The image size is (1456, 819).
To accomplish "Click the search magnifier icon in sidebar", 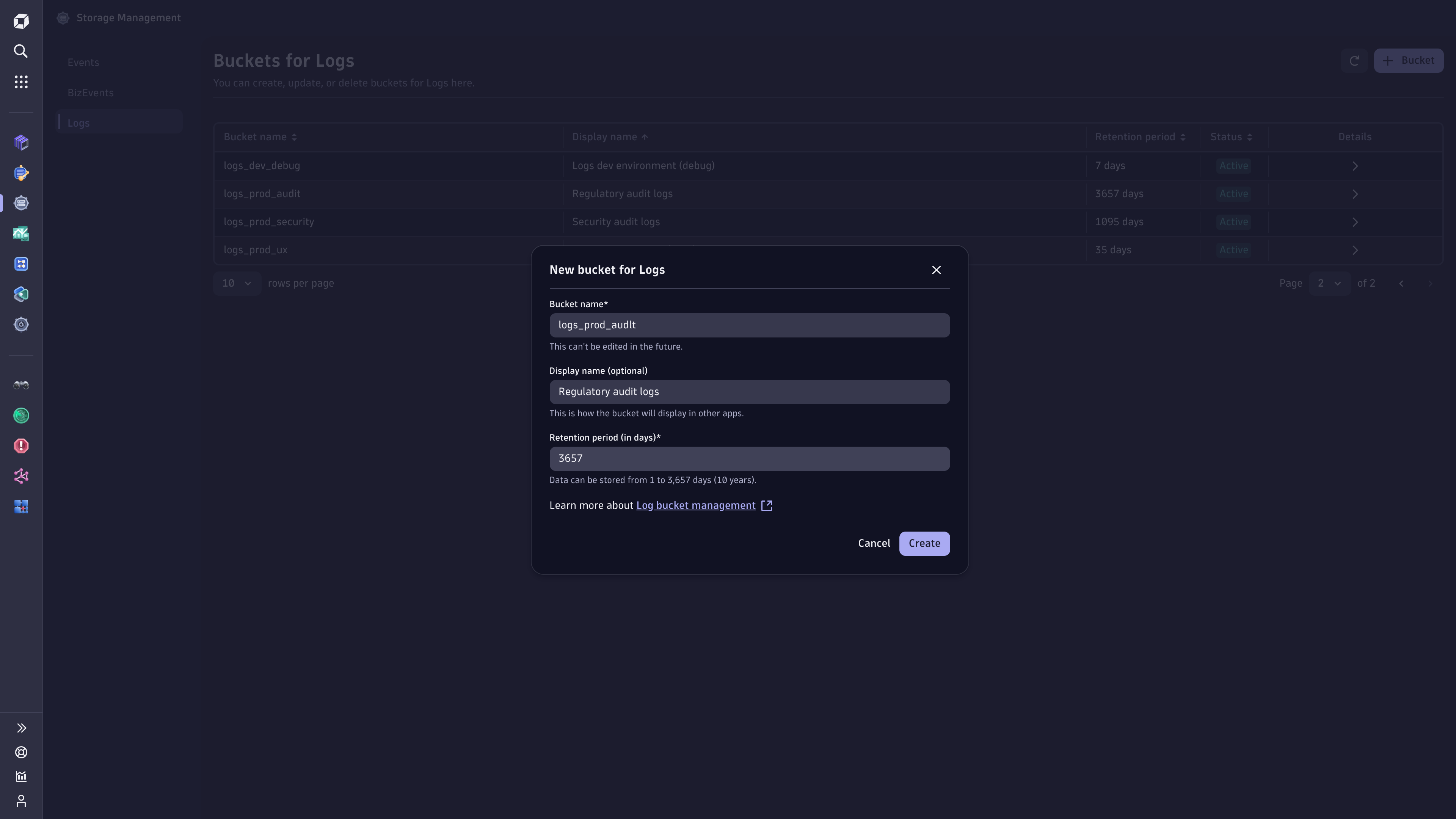I will [x=21, y=52].
